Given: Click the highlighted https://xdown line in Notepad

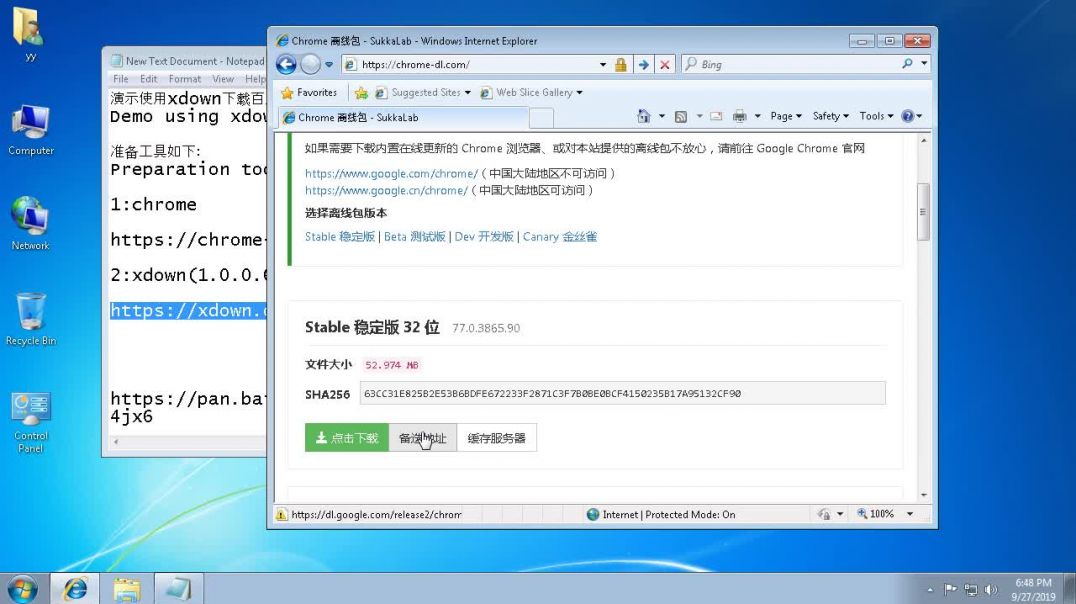Looking at the screenshot, I should coord(188,310).
